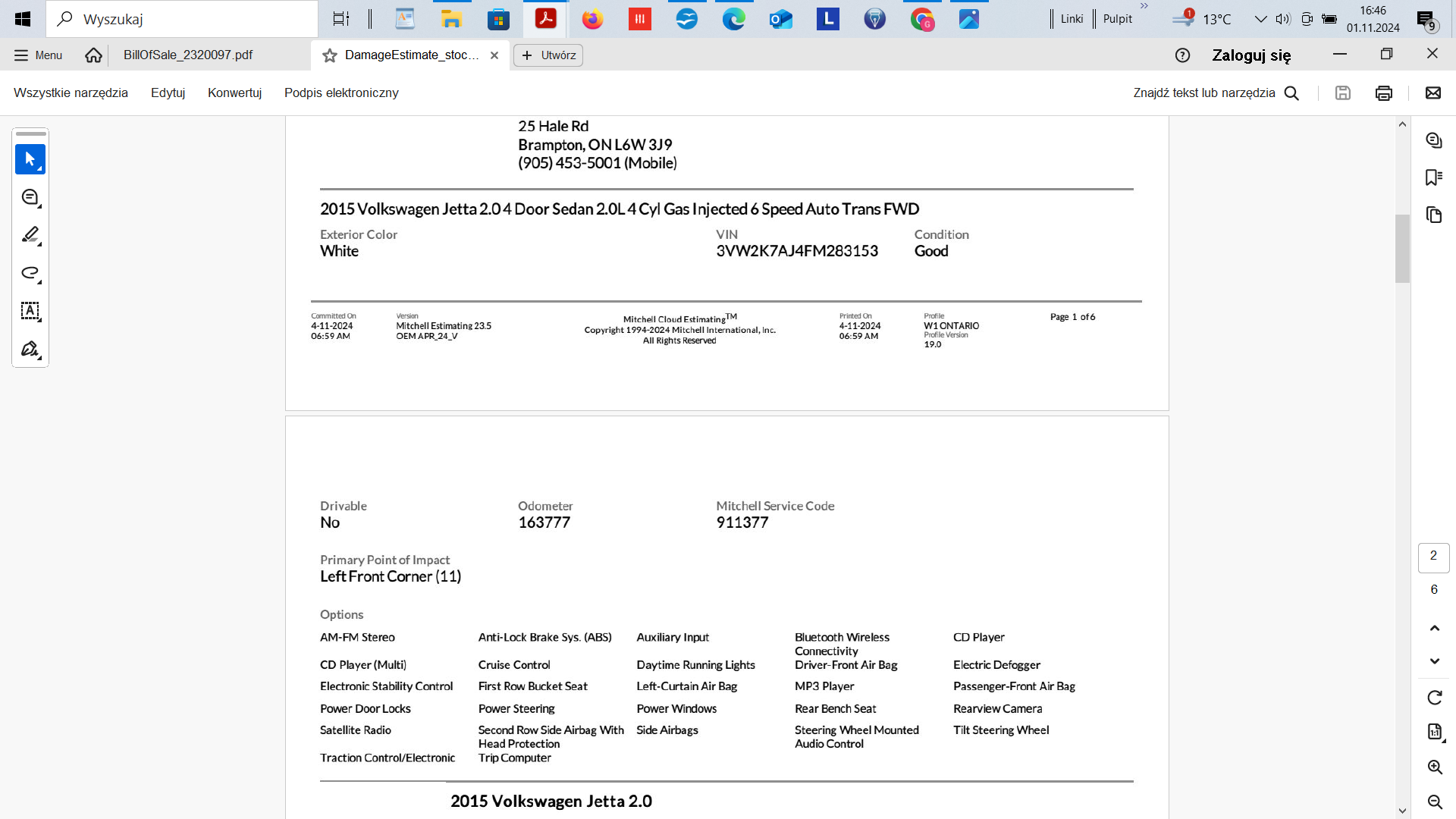Open notification center icon

[x=1426, y=20]
